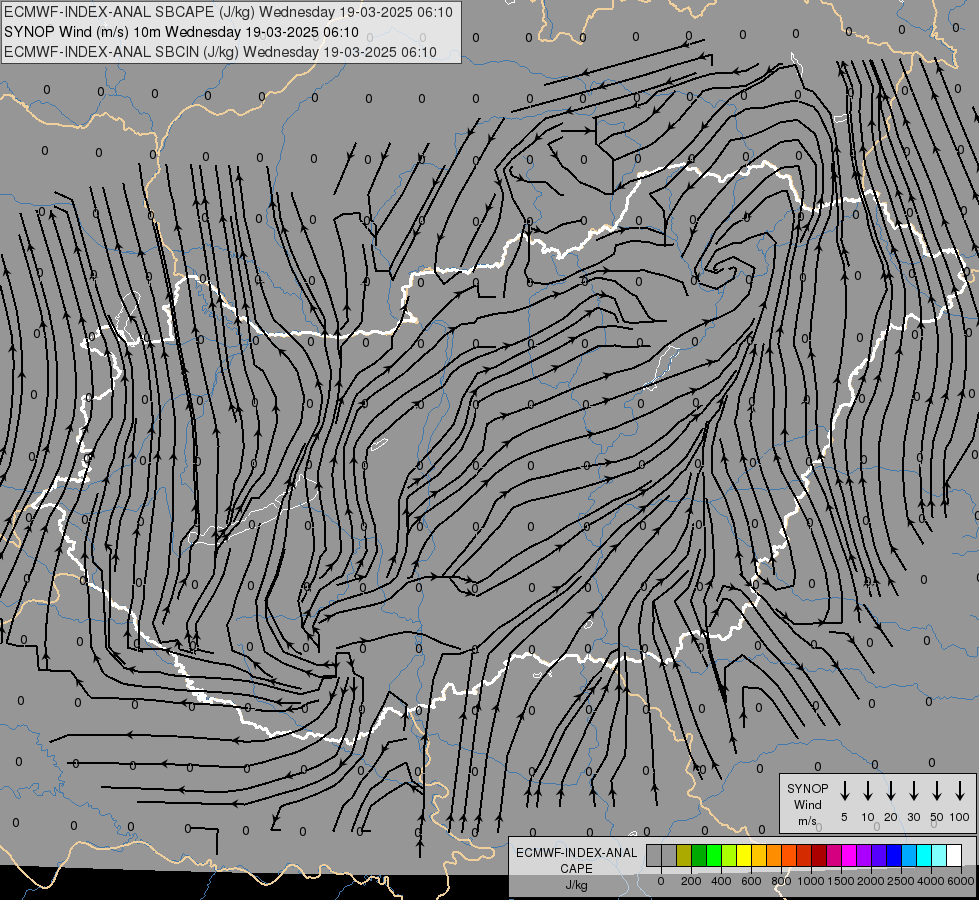This screenshot has width=979, height=900.
Task: Select the olive swatch in the CAPE legend
Action: click(684, 855)
